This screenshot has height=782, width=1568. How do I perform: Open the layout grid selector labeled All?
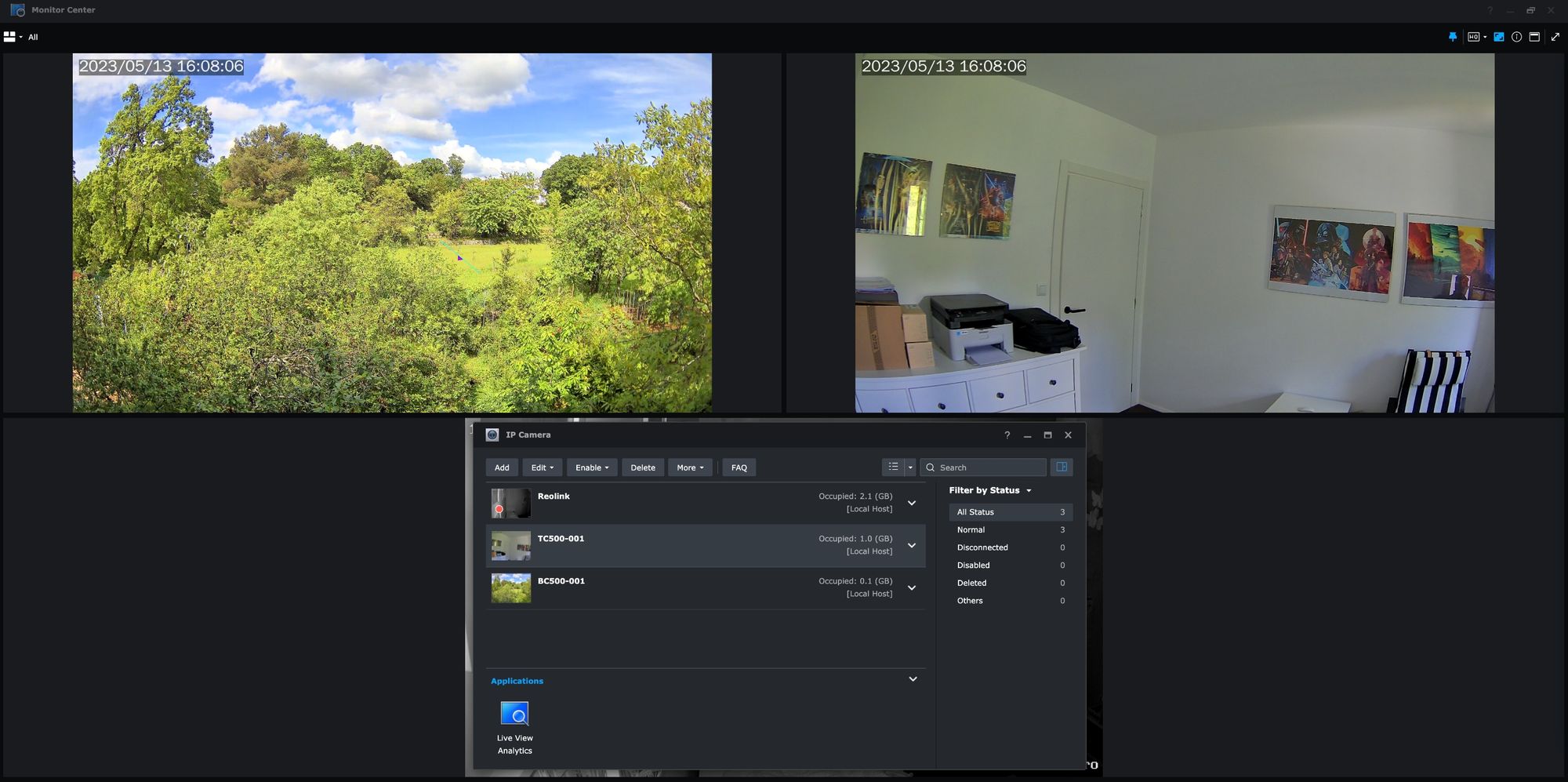click(x=20, y=37)
